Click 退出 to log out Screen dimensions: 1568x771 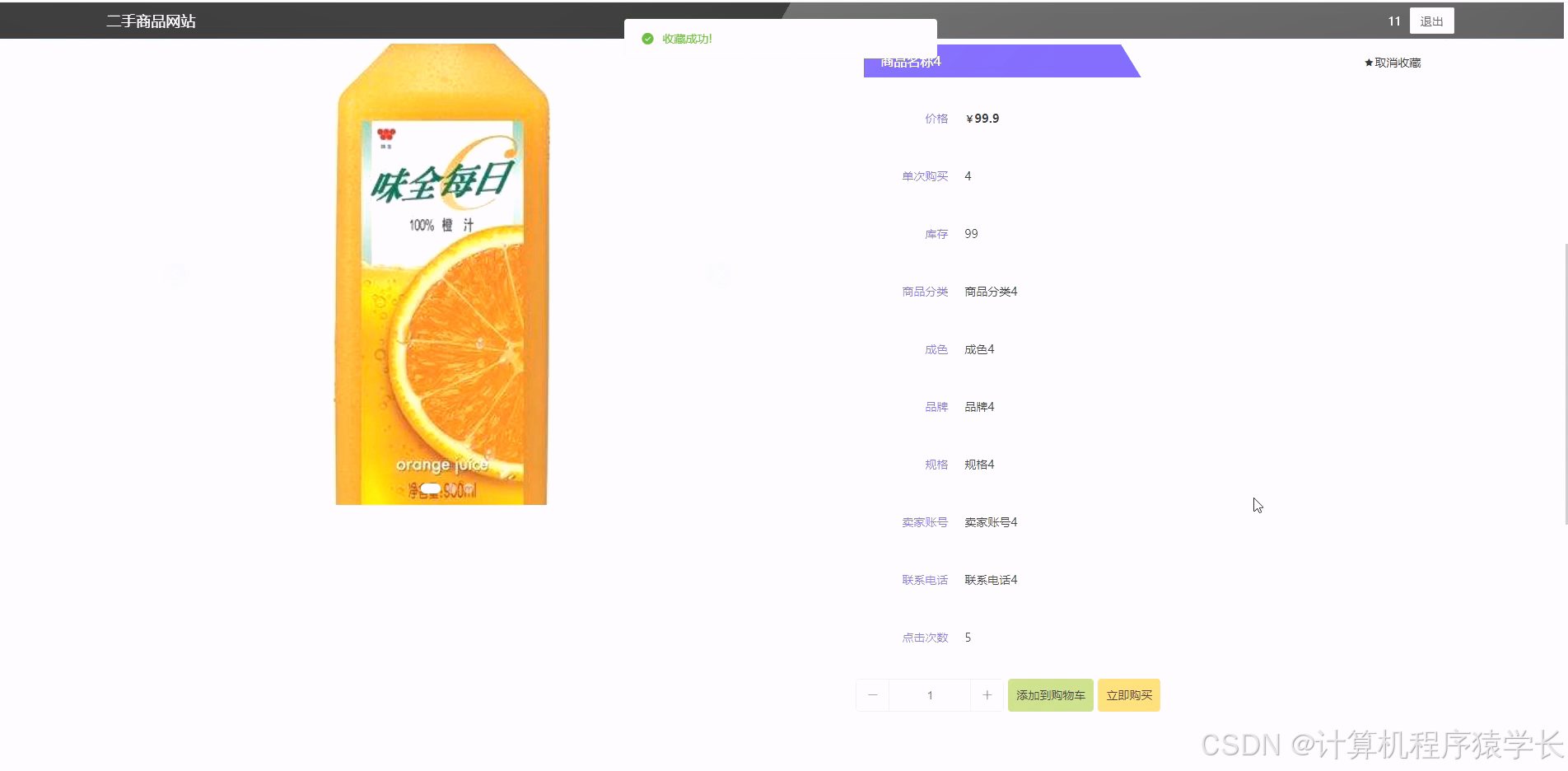tap(1431, 21)
